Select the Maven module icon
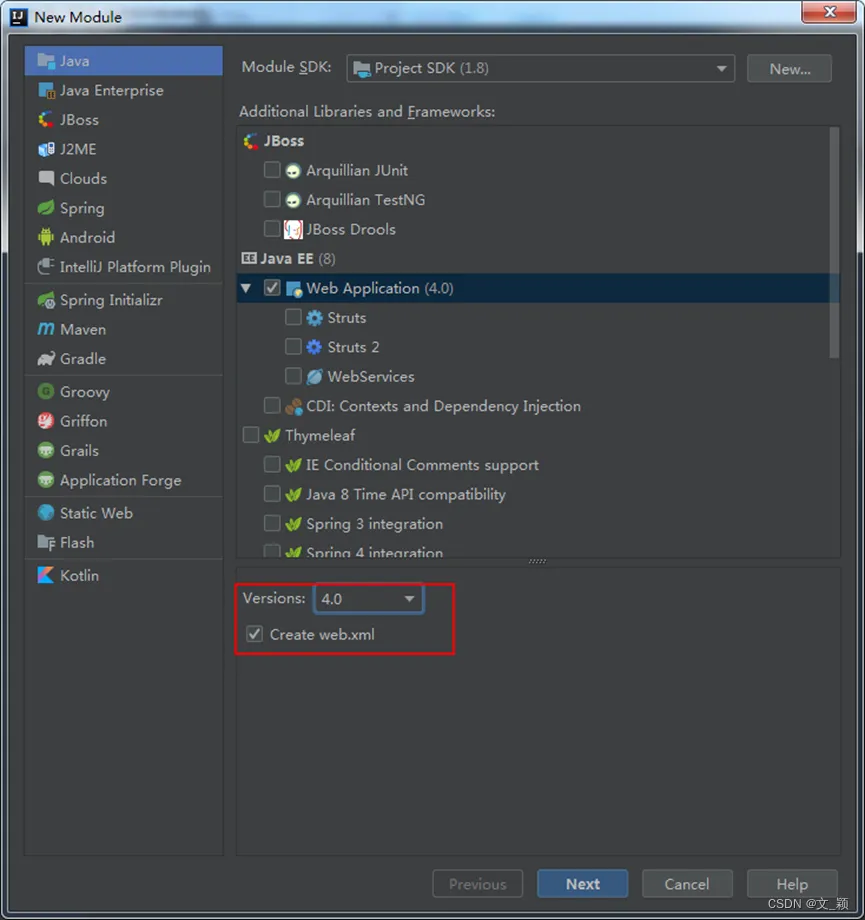 coord(46,329)
